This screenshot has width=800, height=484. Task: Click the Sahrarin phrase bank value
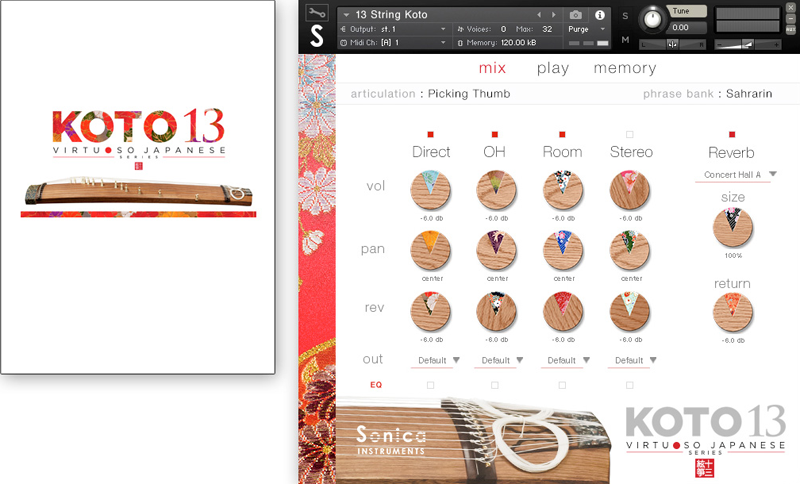749,94
